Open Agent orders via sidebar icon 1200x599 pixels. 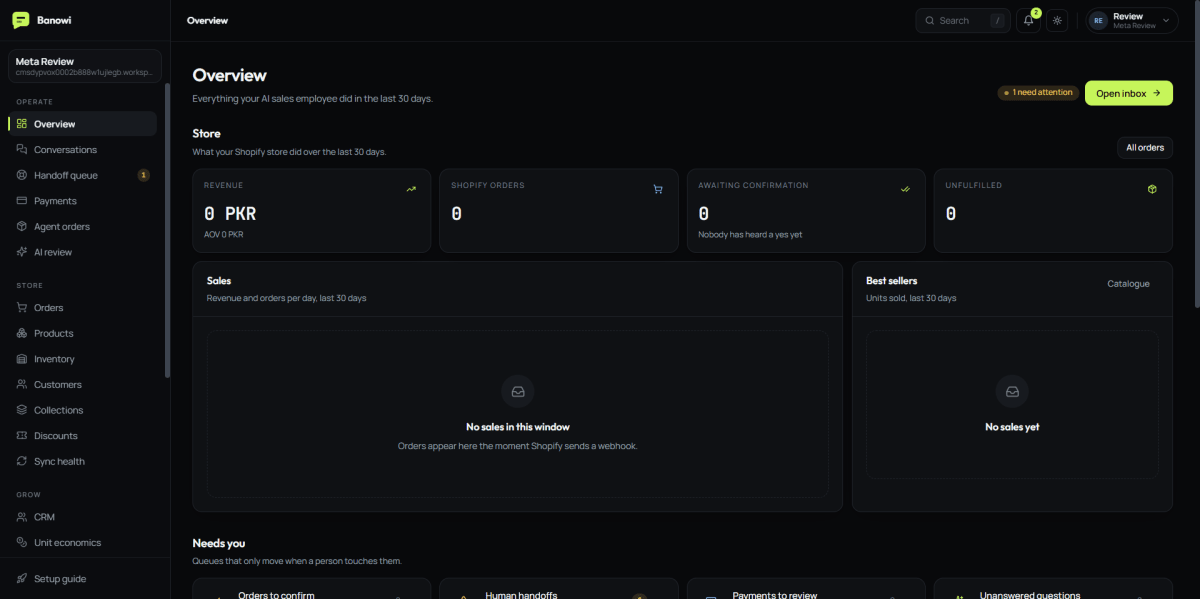[22, 227]
